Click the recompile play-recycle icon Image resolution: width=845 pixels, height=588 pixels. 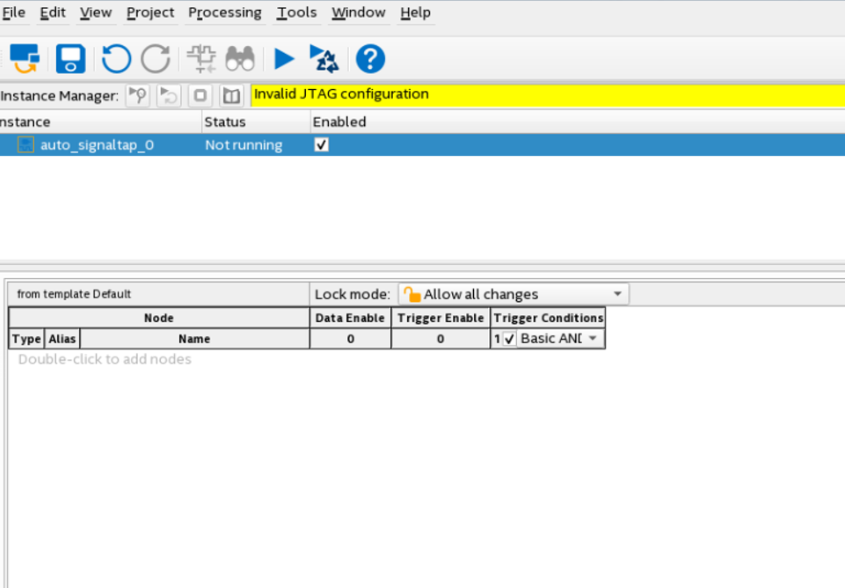pyautogui.click(x=324, y=59)
